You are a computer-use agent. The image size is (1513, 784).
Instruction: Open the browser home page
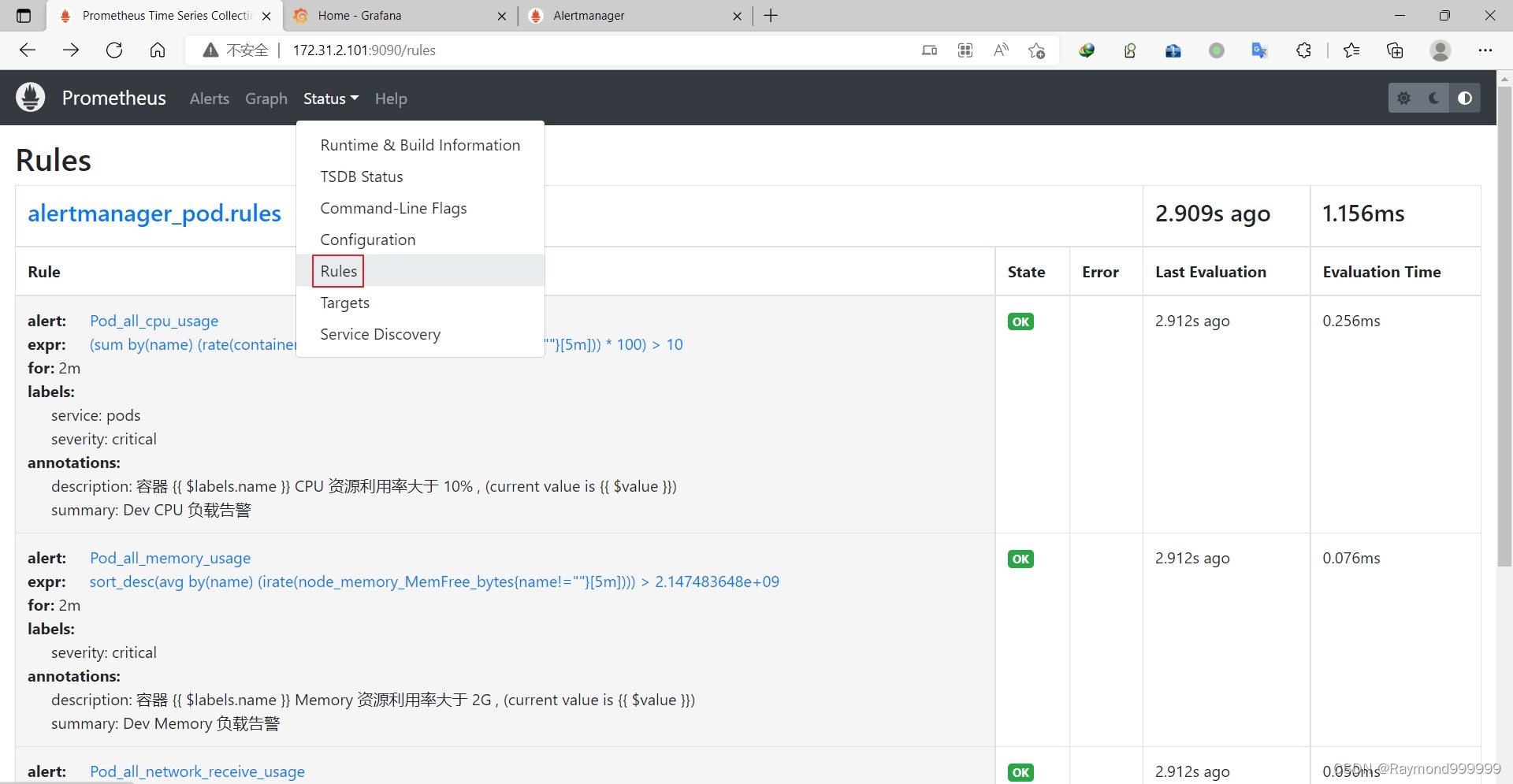[158, 50]
